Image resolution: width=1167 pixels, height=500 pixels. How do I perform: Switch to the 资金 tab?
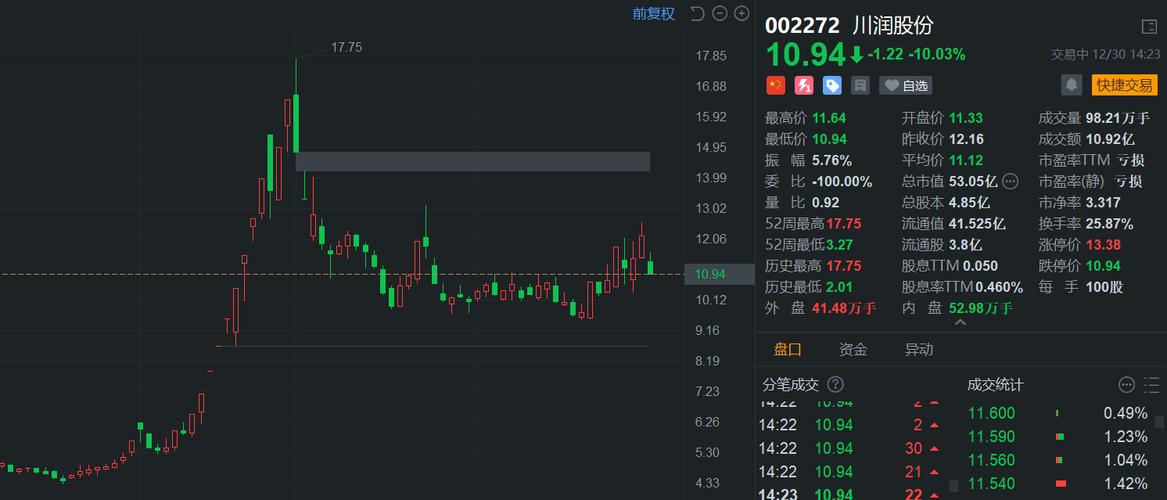(853, 350)
